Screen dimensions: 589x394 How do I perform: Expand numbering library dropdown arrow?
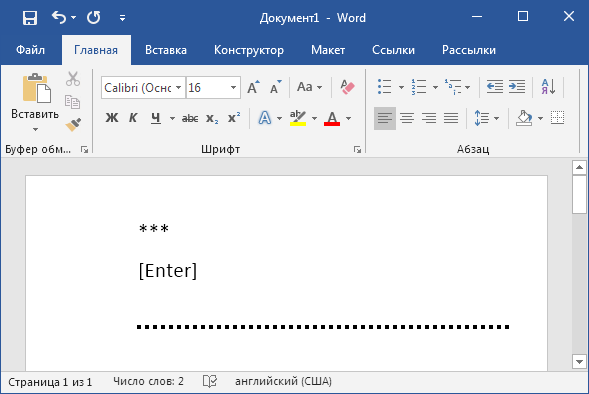tap(435, 88)
